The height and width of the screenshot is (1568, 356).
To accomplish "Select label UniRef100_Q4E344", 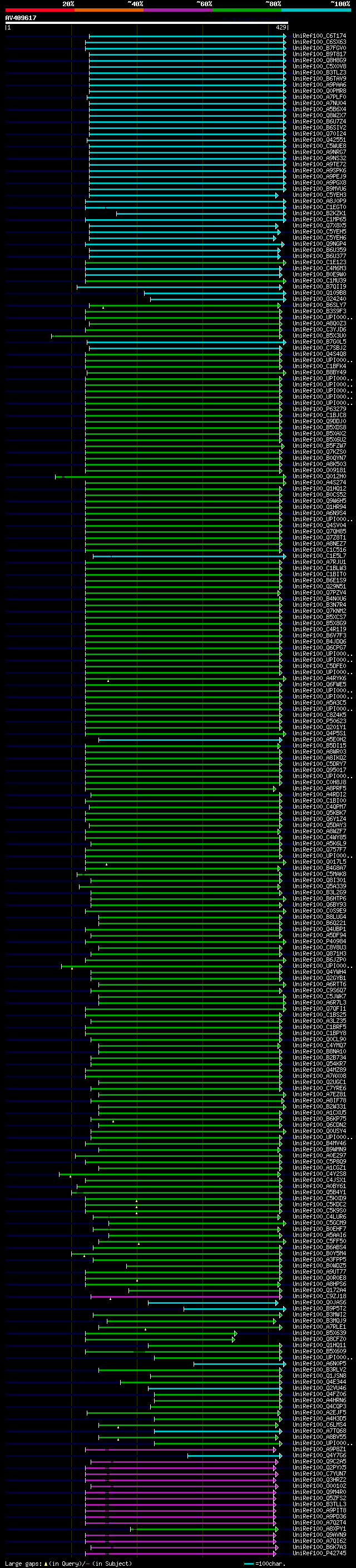I will tap(319, 1382).
